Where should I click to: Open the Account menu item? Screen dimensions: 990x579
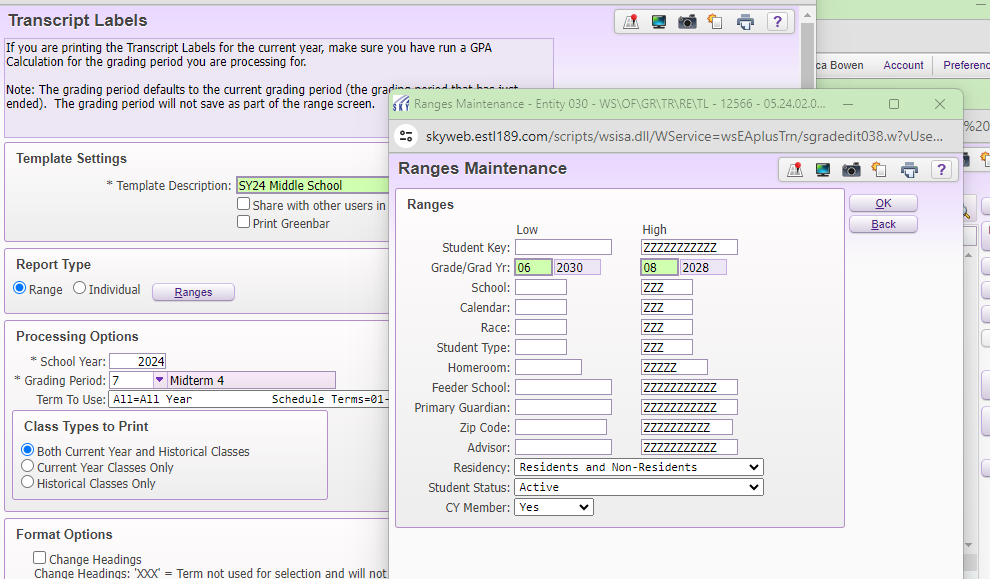point(903,65)
